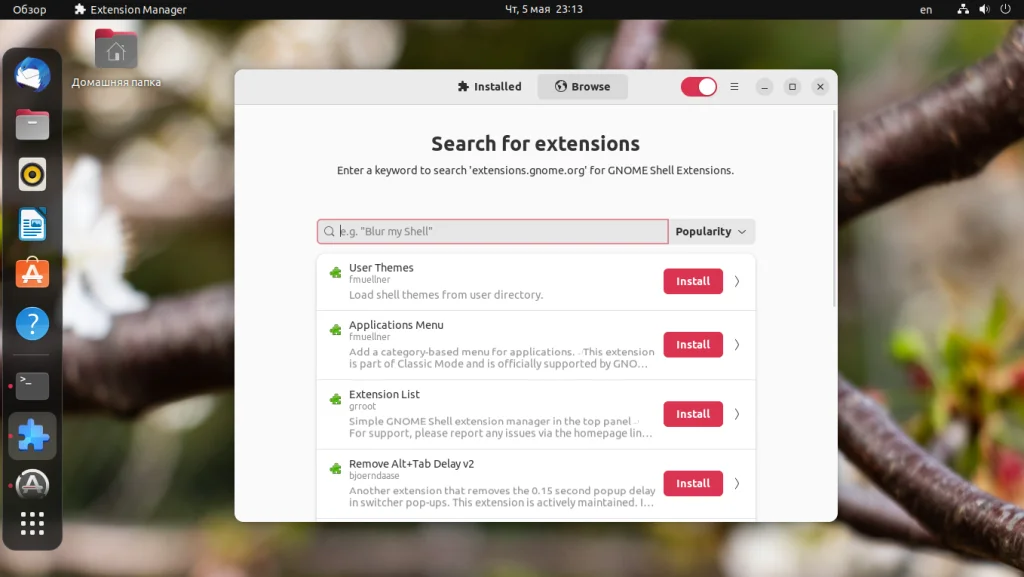Image resolution: width=1024 pixels, height=577 pixels.
Task: Click the volume icon in top bar
Action: coord(984,9)
